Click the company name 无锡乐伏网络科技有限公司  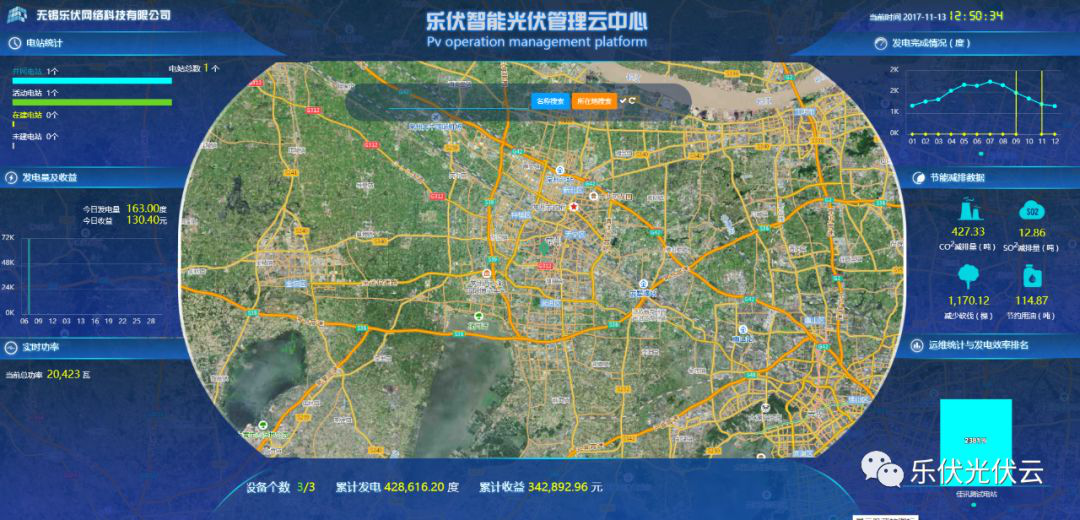tap(103, 14)
